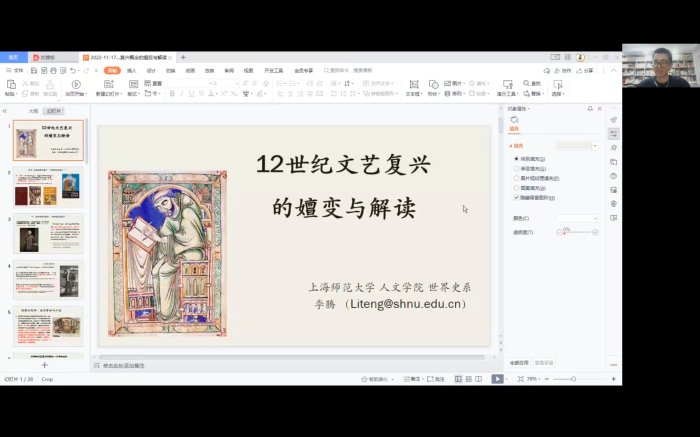Open the File menu
Viewport: 700px width, 437px height.
15,71
